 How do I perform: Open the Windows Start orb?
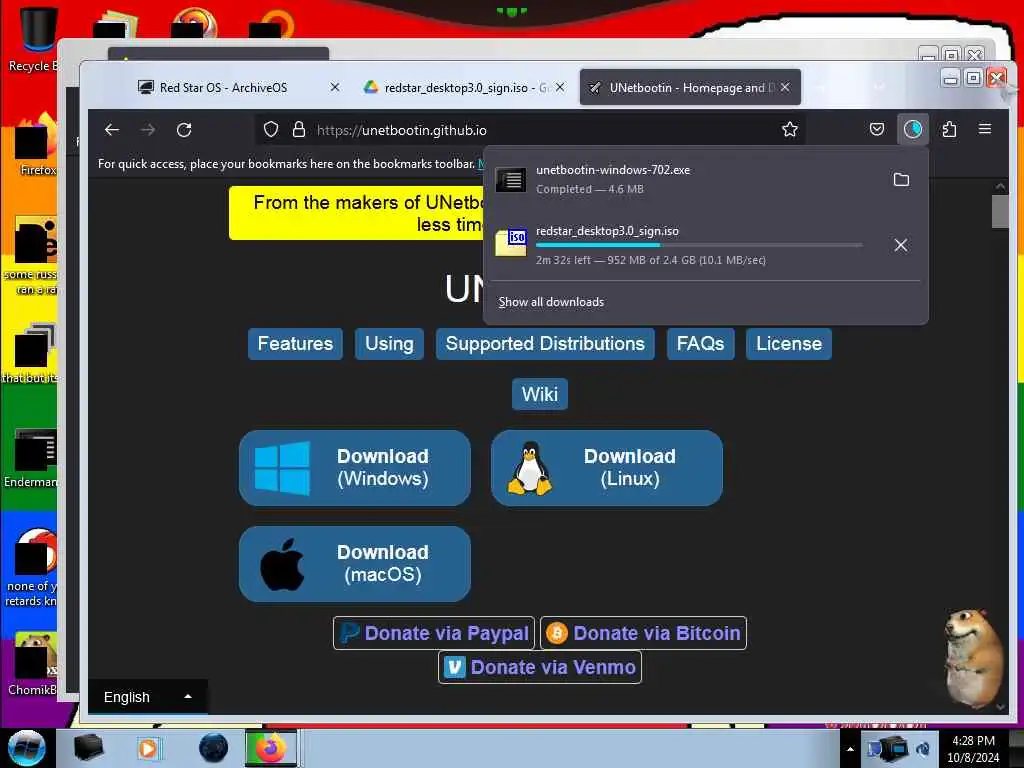coord(27,748)
